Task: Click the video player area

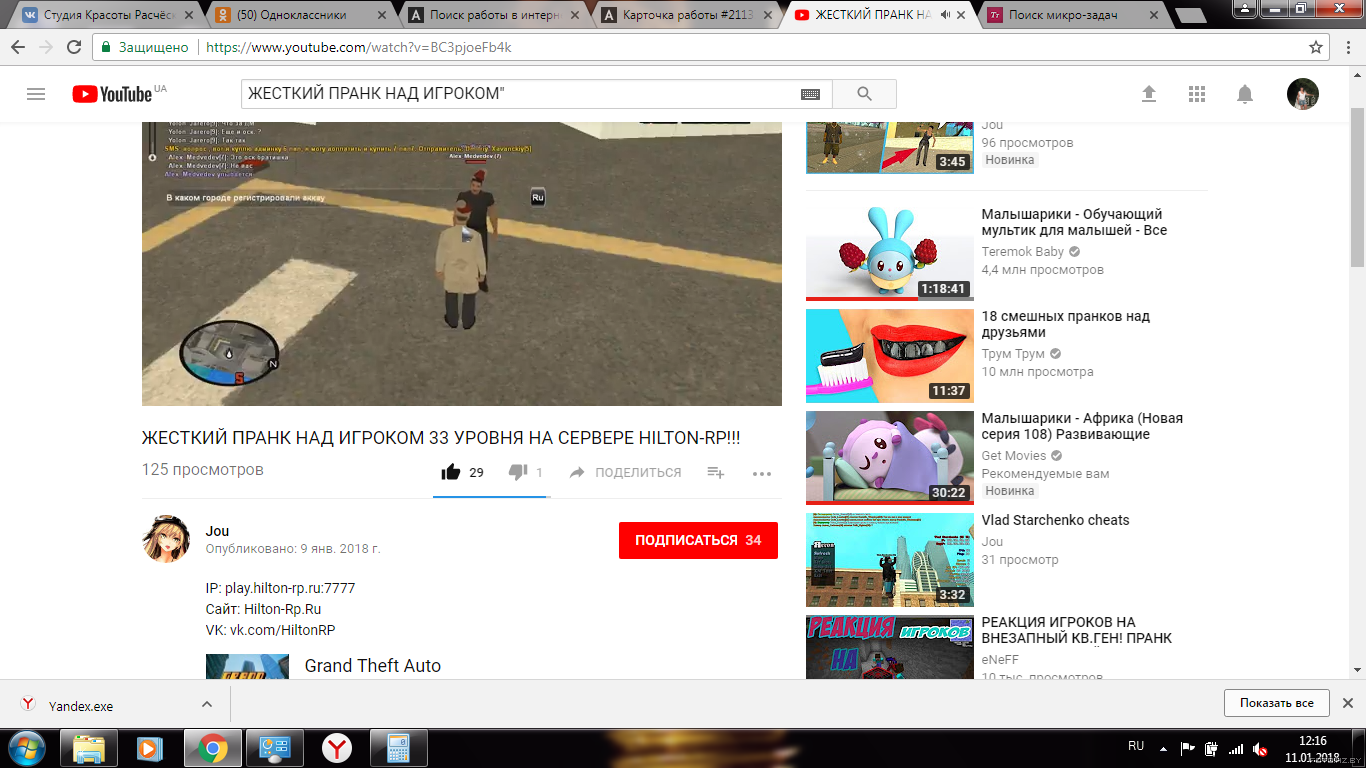Action: point(461,264)
